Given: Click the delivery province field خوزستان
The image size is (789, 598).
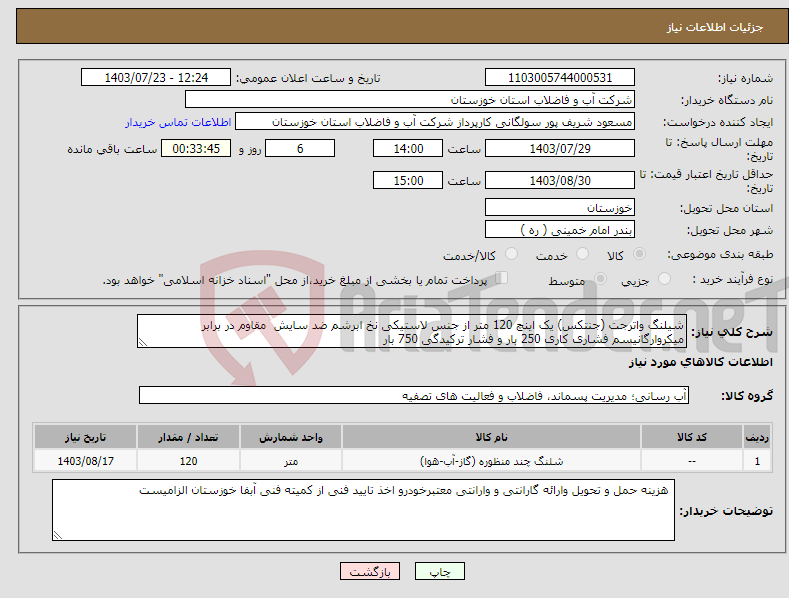Looking at the screenshot, I should [560, 207].
